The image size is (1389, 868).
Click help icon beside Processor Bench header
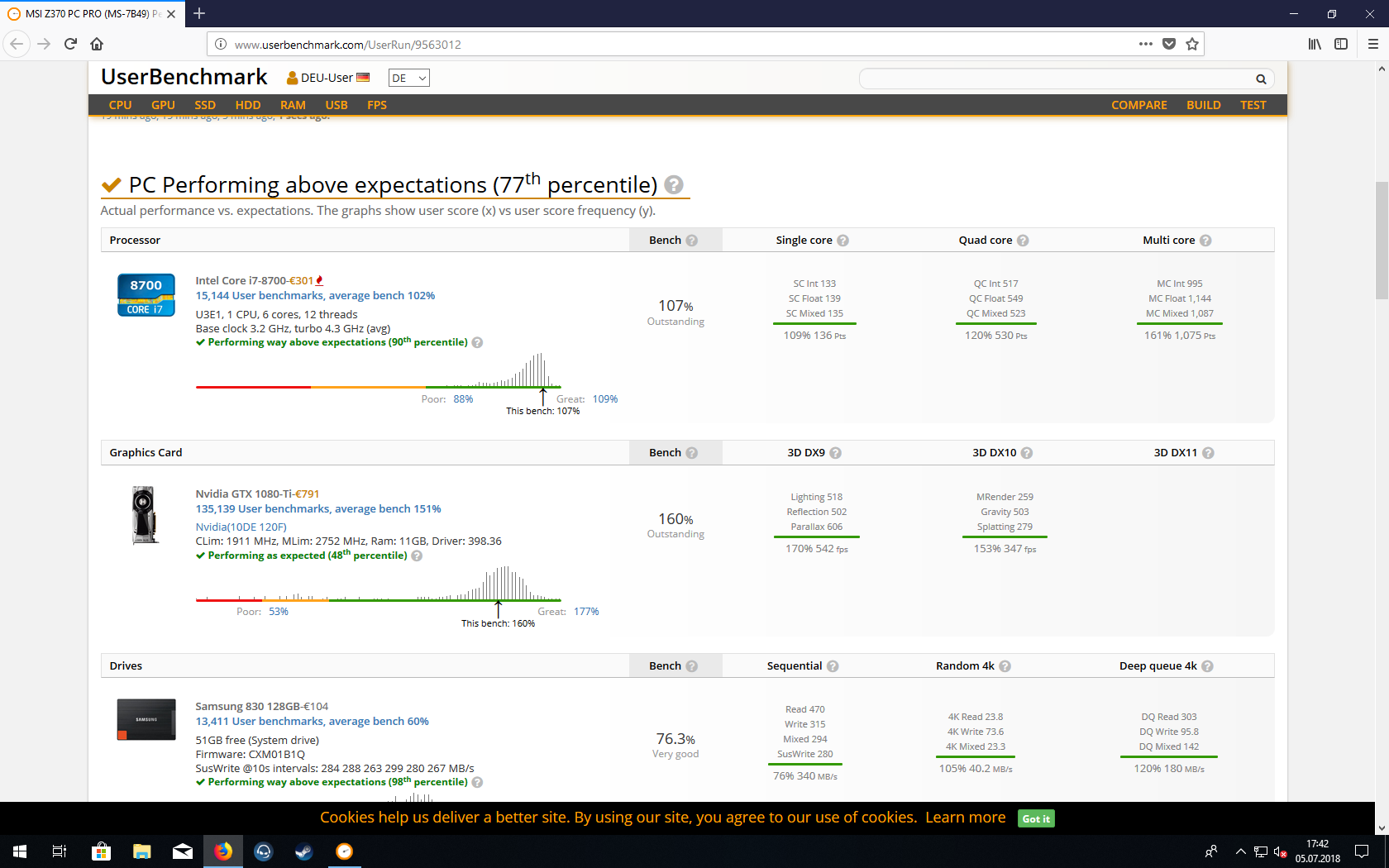tap(692, 241)
